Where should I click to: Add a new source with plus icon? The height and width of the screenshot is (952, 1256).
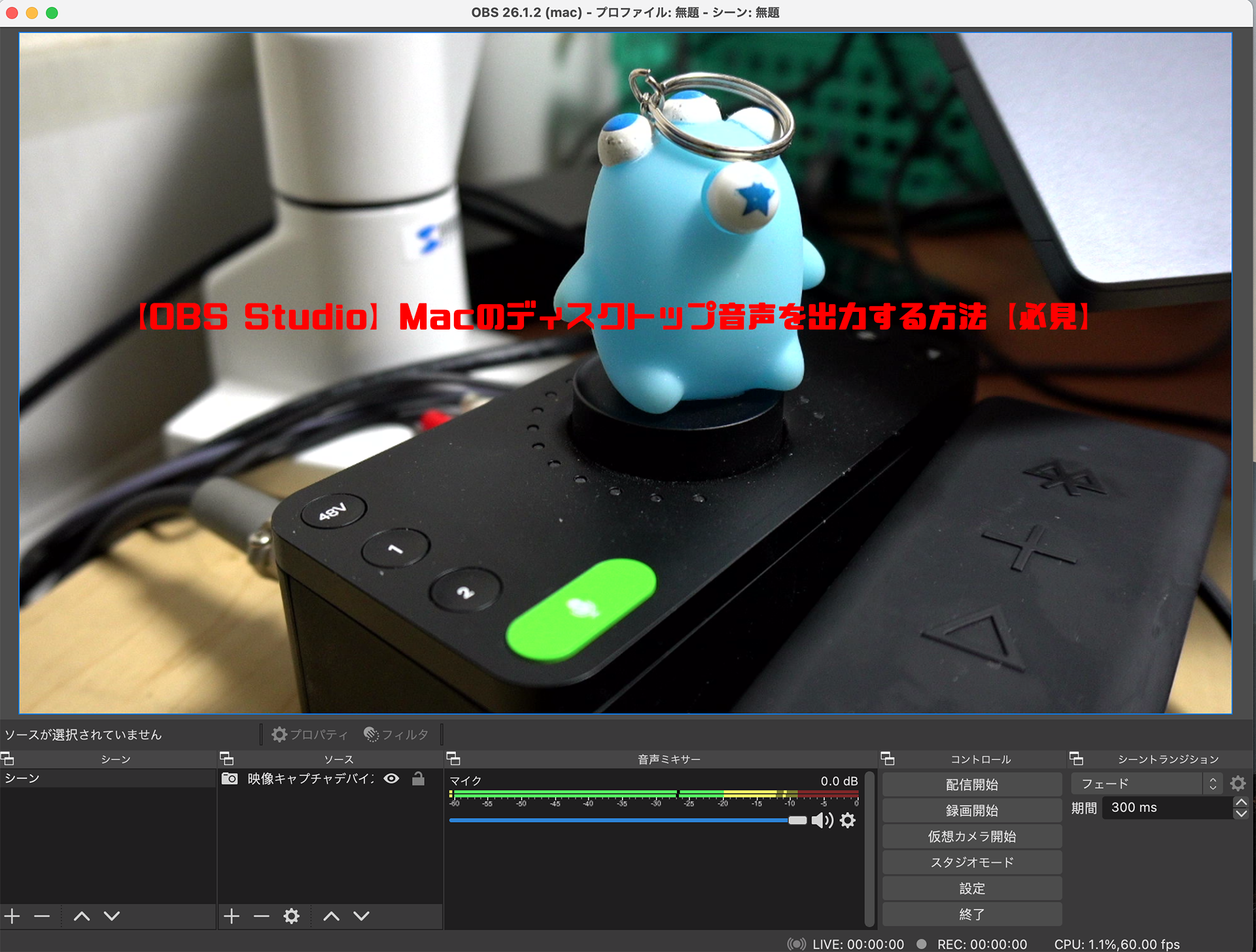[x=232, y=916]
